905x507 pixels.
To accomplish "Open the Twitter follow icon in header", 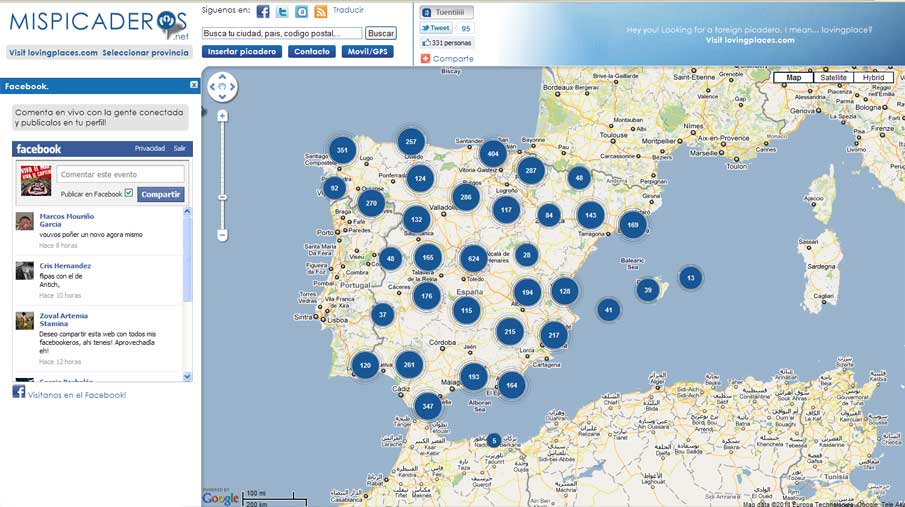I will [x=282, y=12].
